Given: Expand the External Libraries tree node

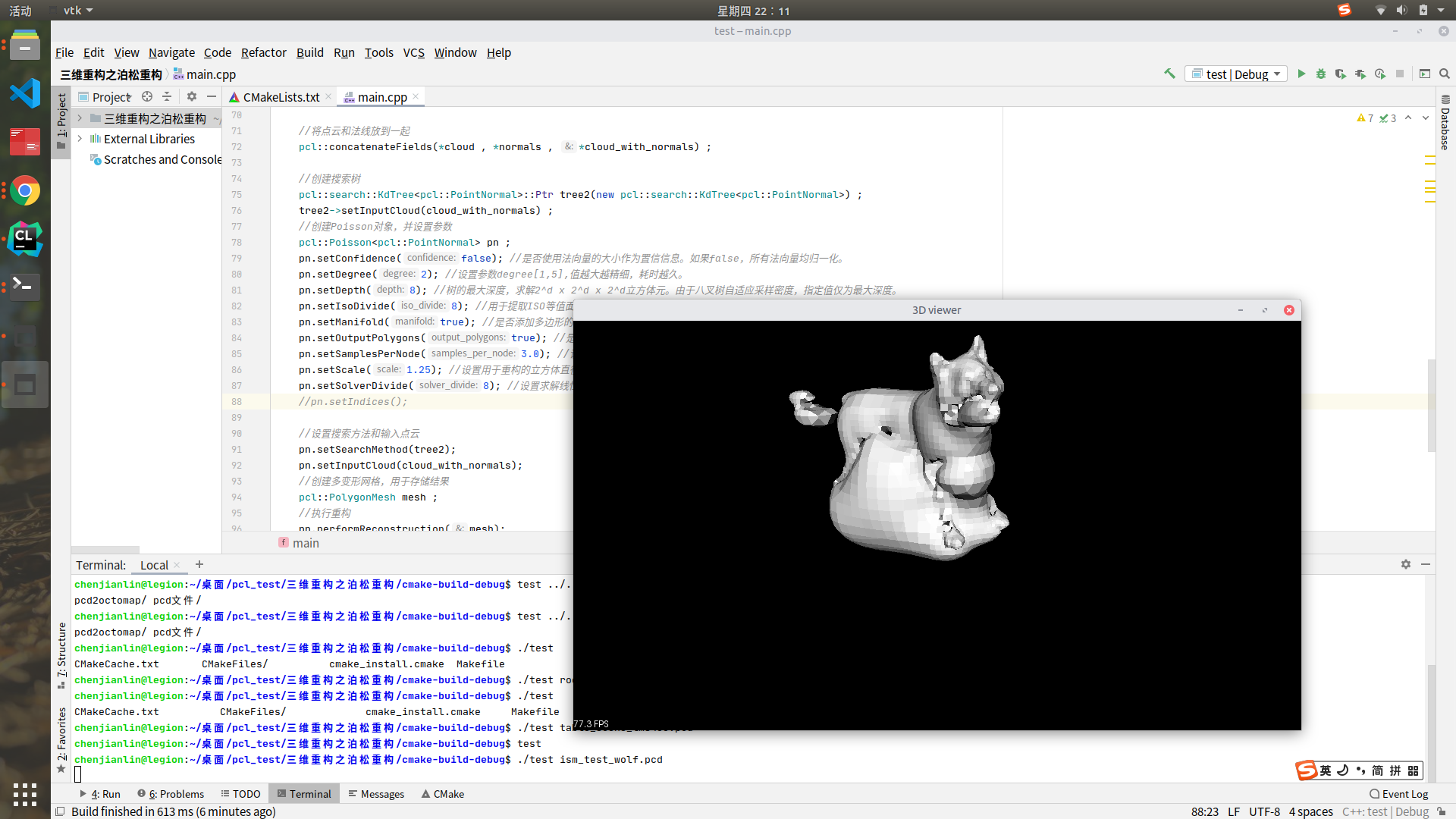Looking at the screenshot, I should tap(80, 139).
